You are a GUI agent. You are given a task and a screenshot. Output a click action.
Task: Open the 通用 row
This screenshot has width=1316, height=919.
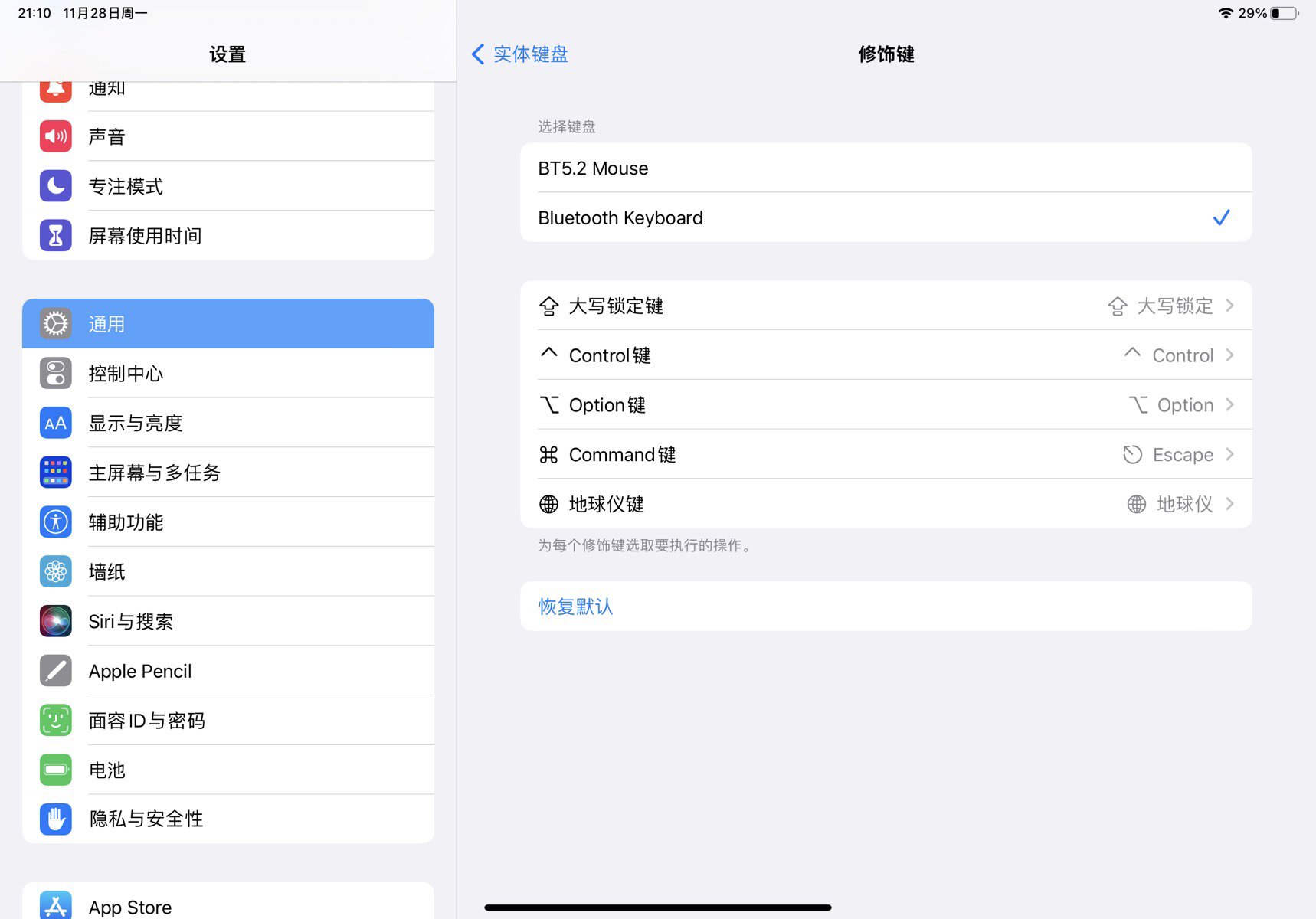tap(228, 324)
